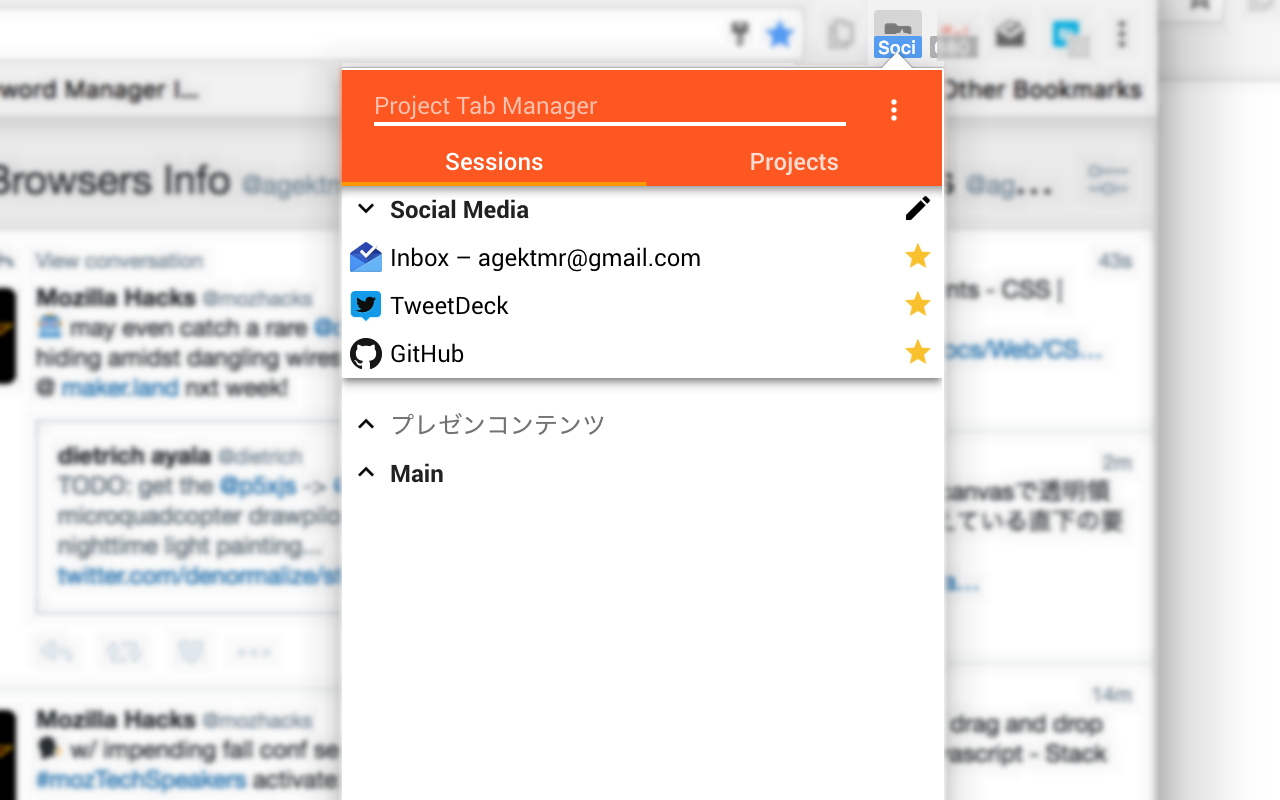
Task: Click like heart under dietrich ayala tweet
Action: (x=191, y=652)
